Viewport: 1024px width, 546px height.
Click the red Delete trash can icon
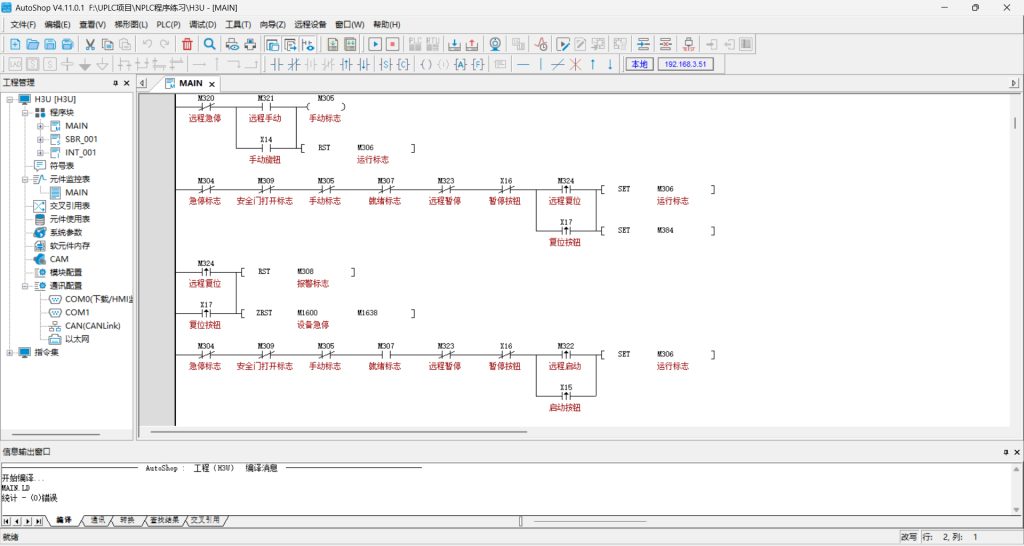pyautogui.click(x=187, y=44)
